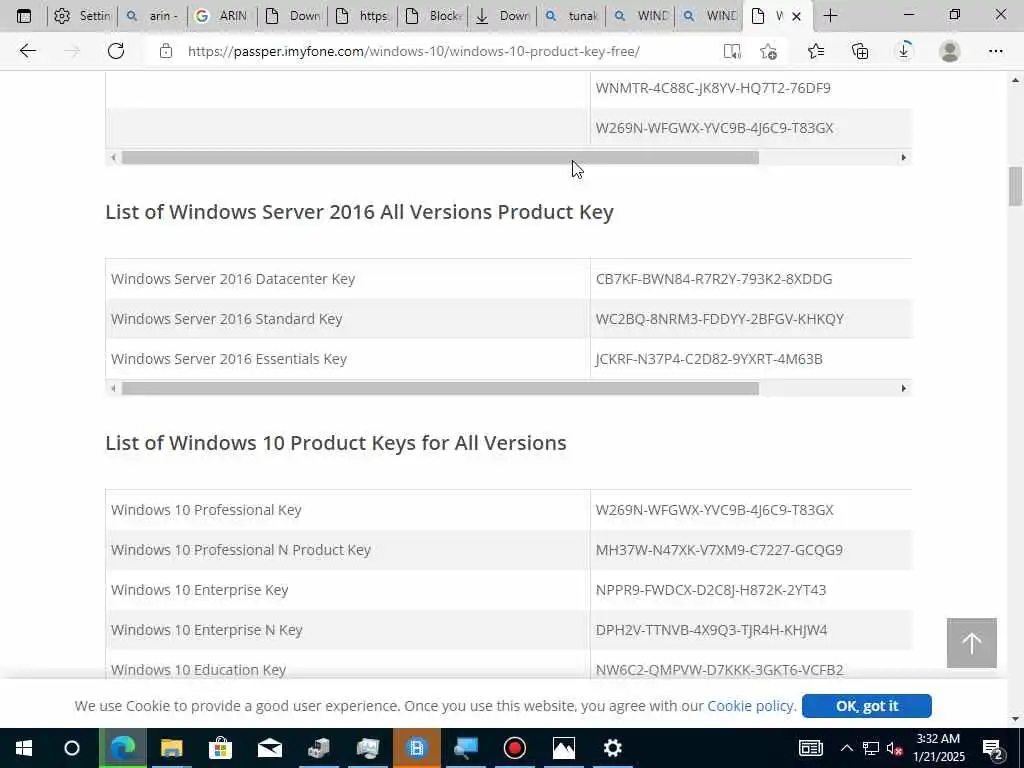Select key WC2BQ-8NRM3-FDDYY-2BFGV-KHKQY

(720, 319)
